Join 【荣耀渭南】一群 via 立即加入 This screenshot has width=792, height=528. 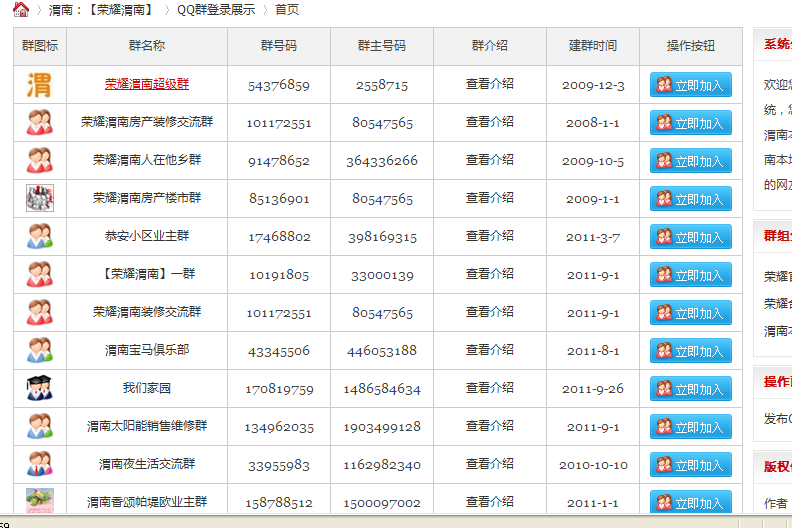[690, 275]
